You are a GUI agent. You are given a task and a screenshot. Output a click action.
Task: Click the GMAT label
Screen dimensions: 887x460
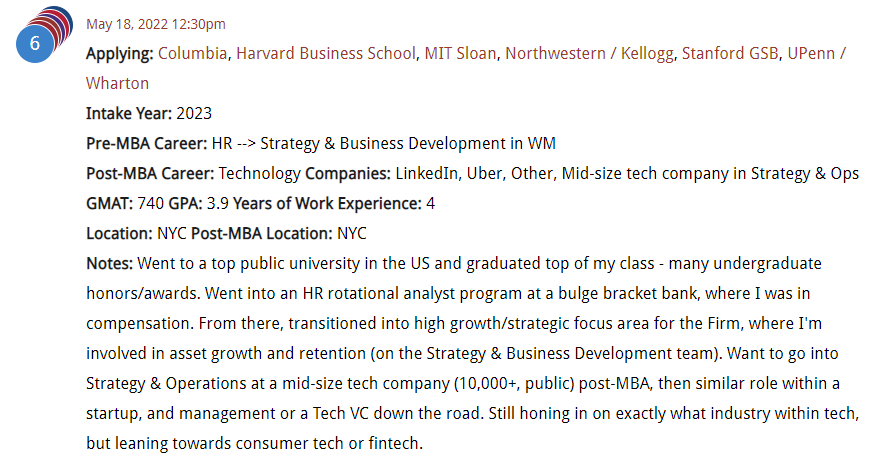point(109,203)
